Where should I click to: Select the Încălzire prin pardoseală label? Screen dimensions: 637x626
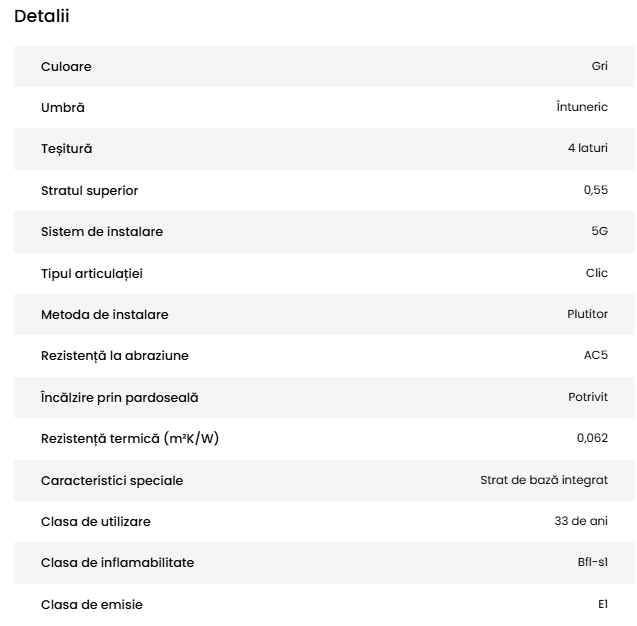point(119,397)
